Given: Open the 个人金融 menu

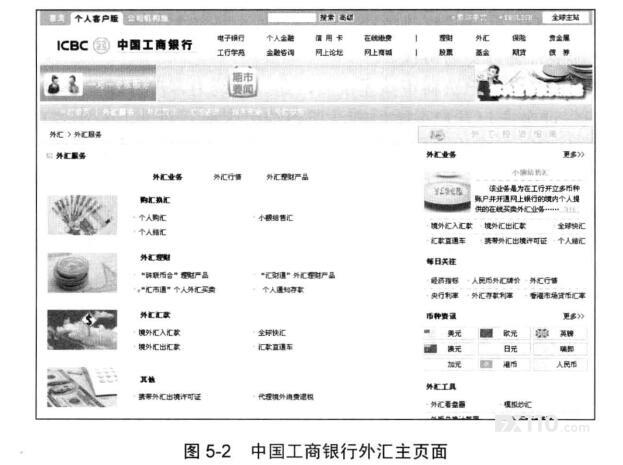Looking at the screenshot, I should [x=280, y=38].
